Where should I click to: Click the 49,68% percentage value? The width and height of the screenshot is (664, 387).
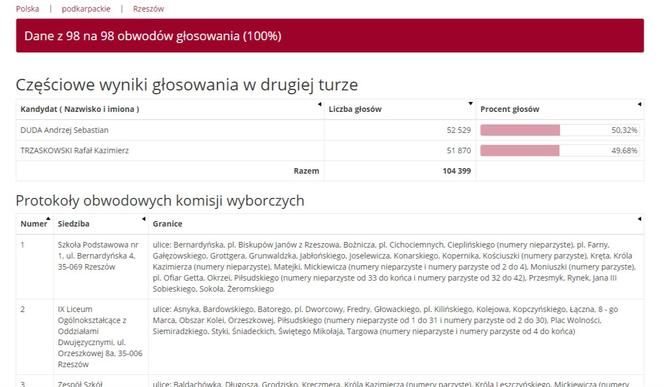624,150
